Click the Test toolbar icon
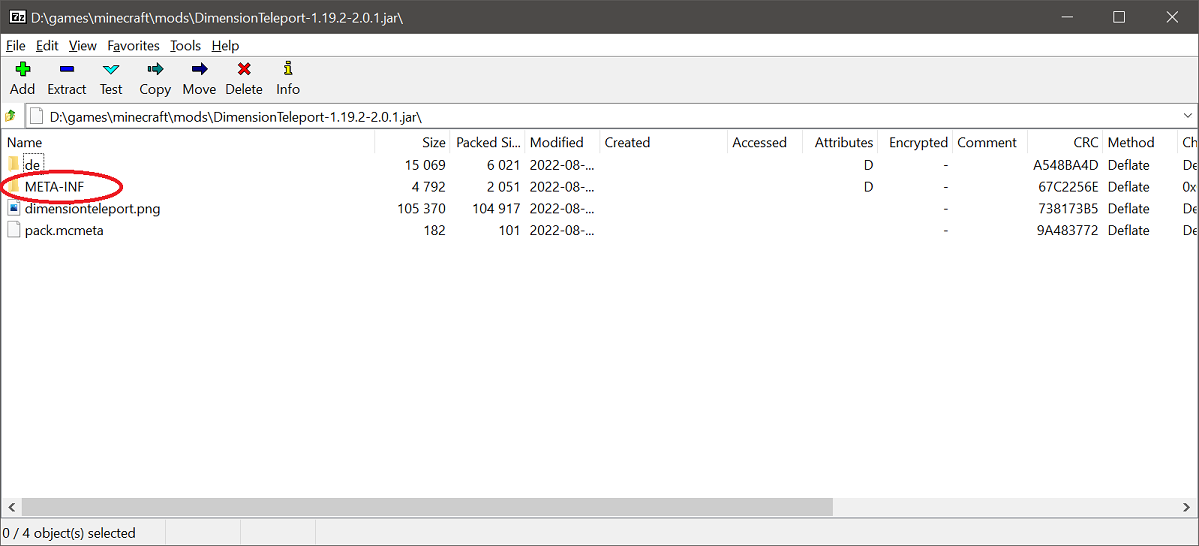Screen dimensions: 1199x546 tap(110, 69)
